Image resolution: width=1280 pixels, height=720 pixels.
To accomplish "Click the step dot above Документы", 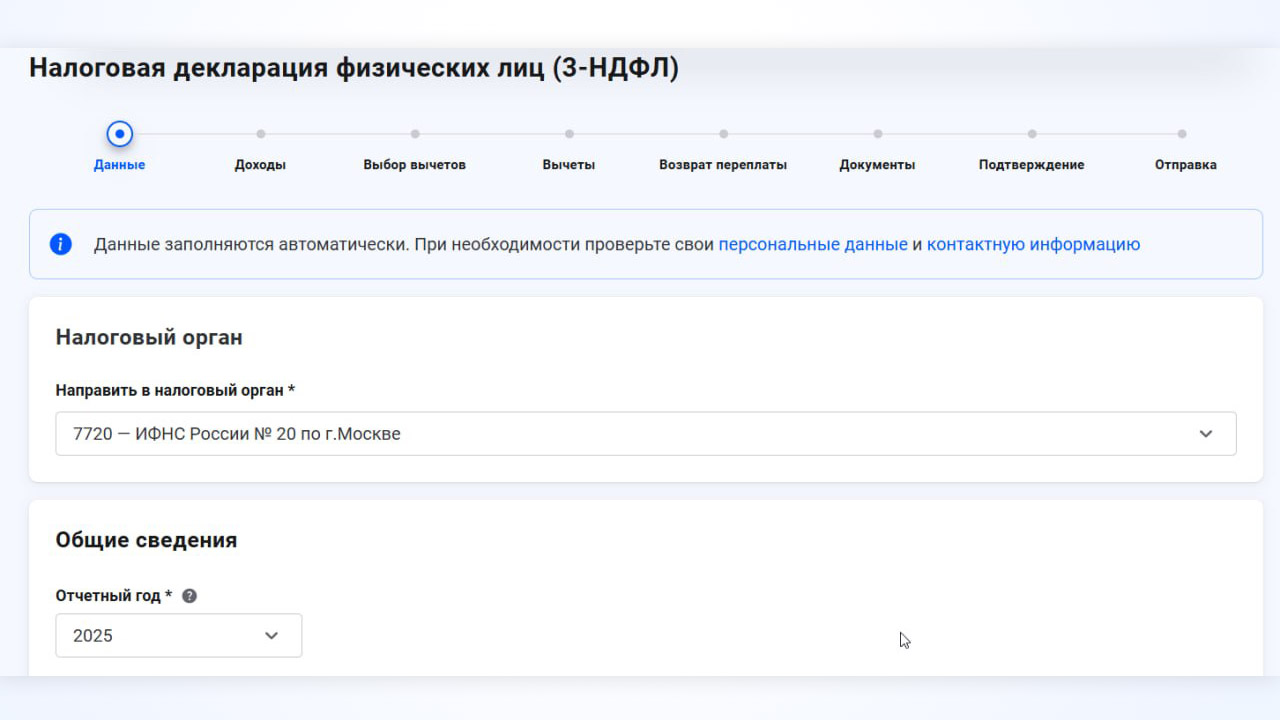I will tap(877, 133).
